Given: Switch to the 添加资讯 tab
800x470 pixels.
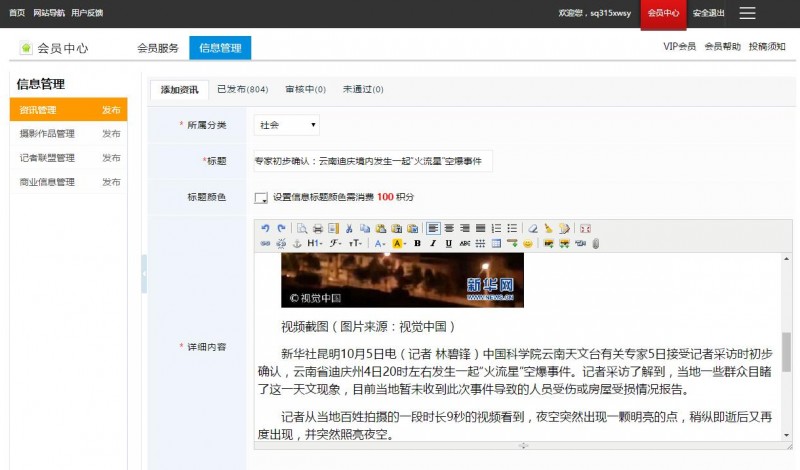Looking at the screenshot, I should click(x=180, y=90).
